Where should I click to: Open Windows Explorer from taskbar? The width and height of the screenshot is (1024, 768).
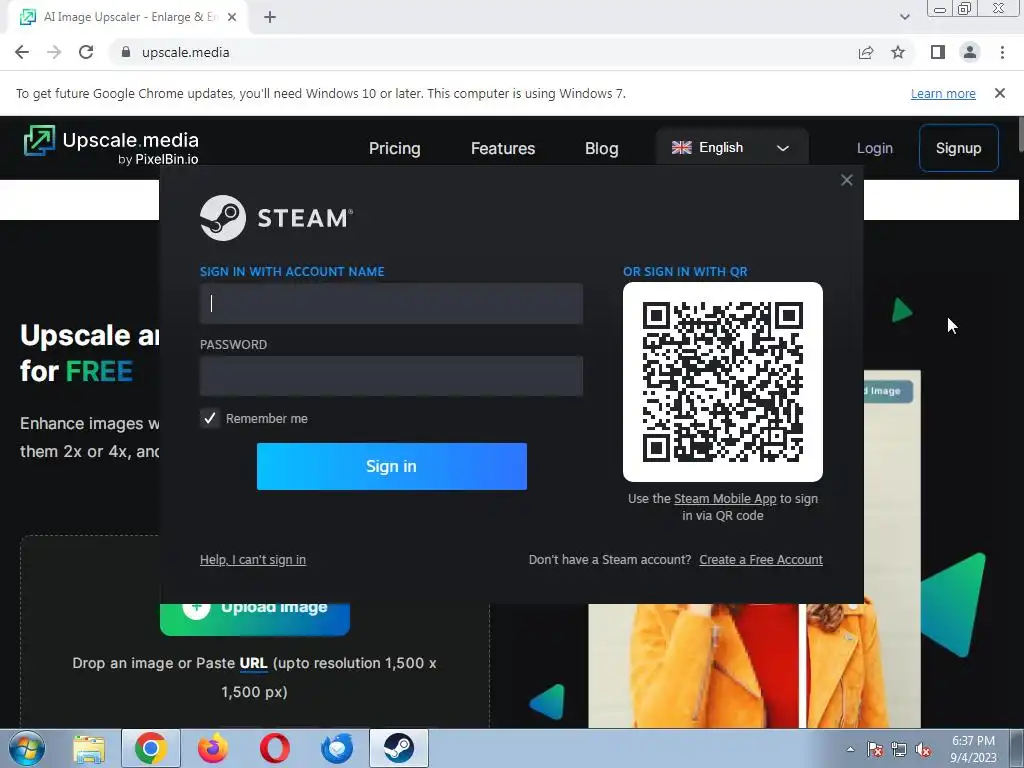[89, 748]
